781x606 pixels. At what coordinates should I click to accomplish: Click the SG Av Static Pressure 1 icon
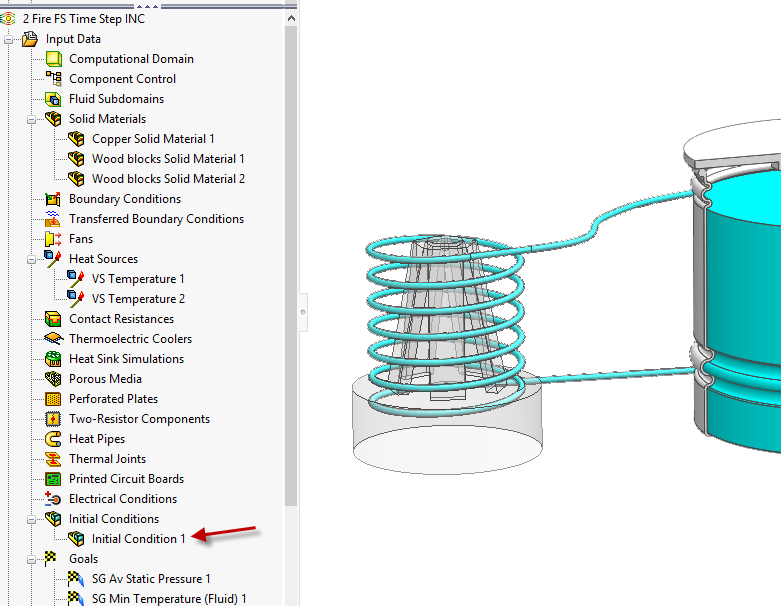tap(76, 578)
